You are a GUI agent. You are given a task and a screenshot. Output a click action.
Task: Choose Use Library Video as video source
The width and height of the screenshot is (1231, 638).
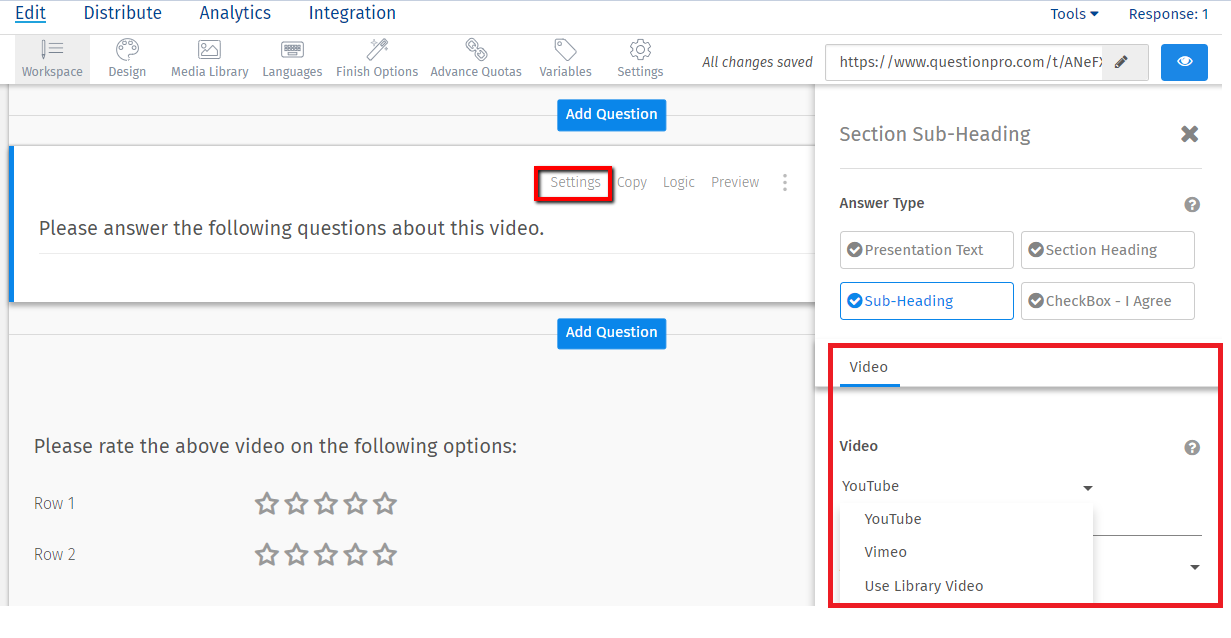(924, 585)
